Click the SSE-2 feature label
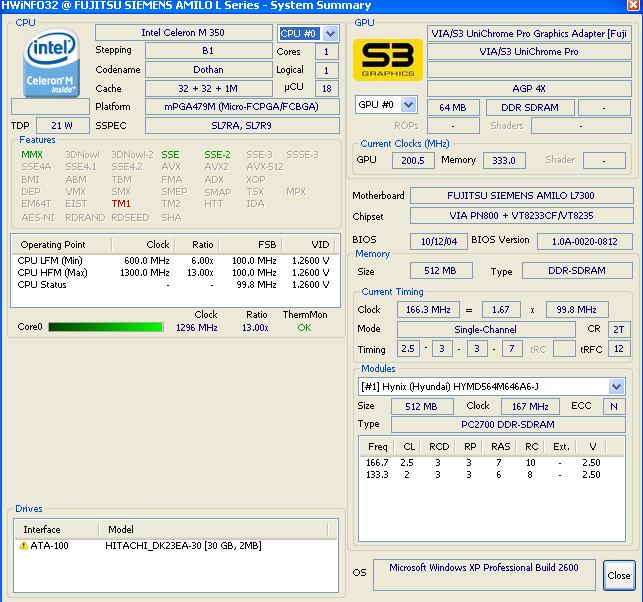The width and height of the screenshot is (643, 602). point(217,155)
